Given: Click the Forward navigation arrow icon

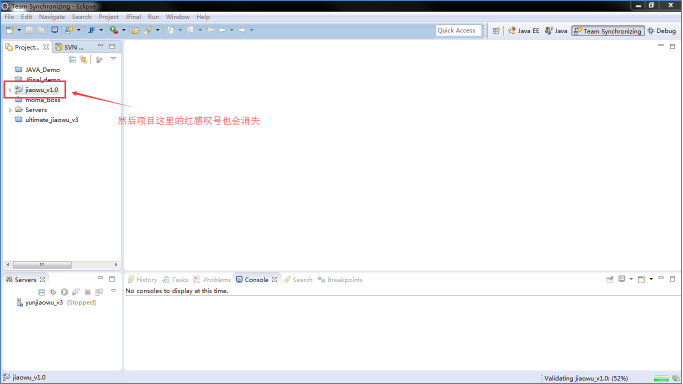Looking at the screenshot, I should [x=242, y=30].
